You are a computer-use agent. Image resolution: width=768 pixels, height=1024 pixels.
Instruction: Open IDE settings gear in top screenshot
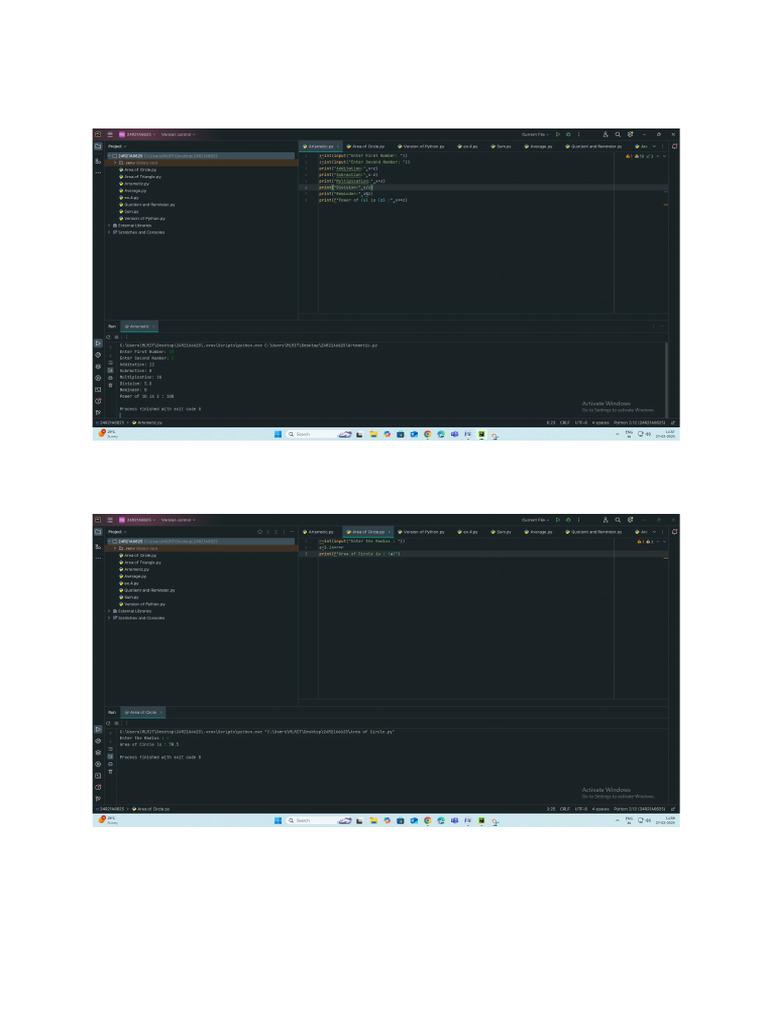tap(630, 135)
